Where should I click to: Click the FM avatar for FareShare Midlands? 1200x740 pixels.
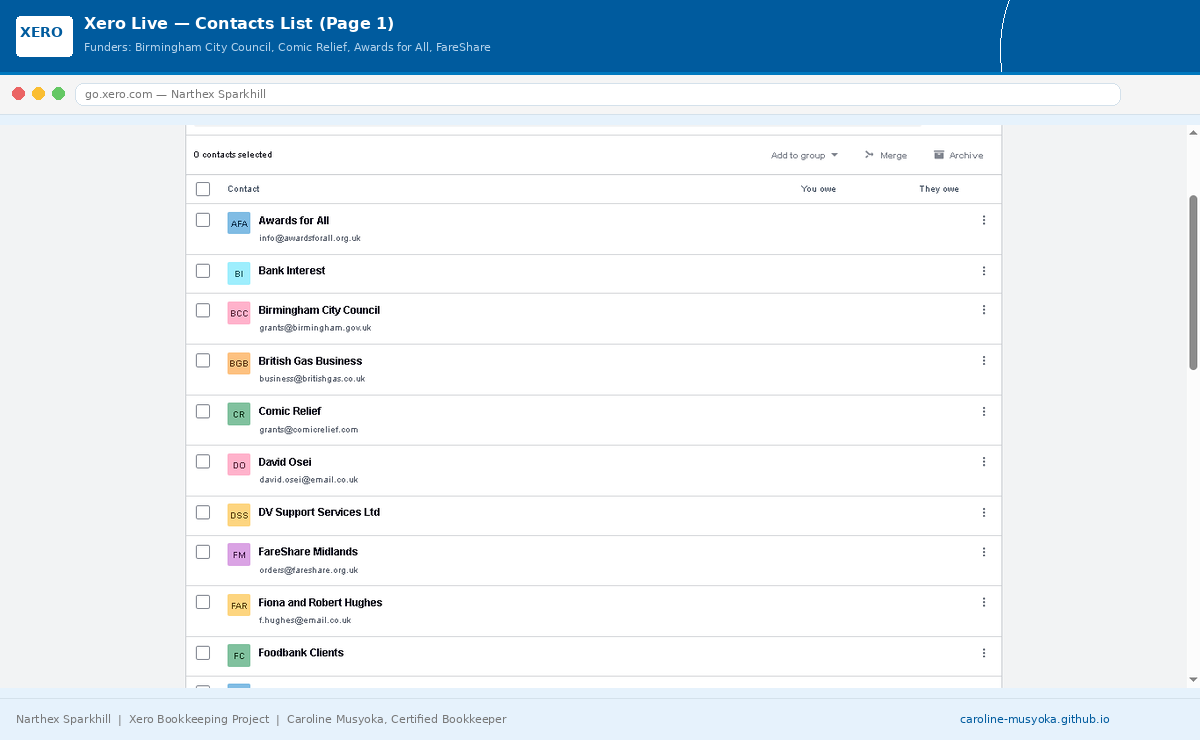(x=239, y=554)
